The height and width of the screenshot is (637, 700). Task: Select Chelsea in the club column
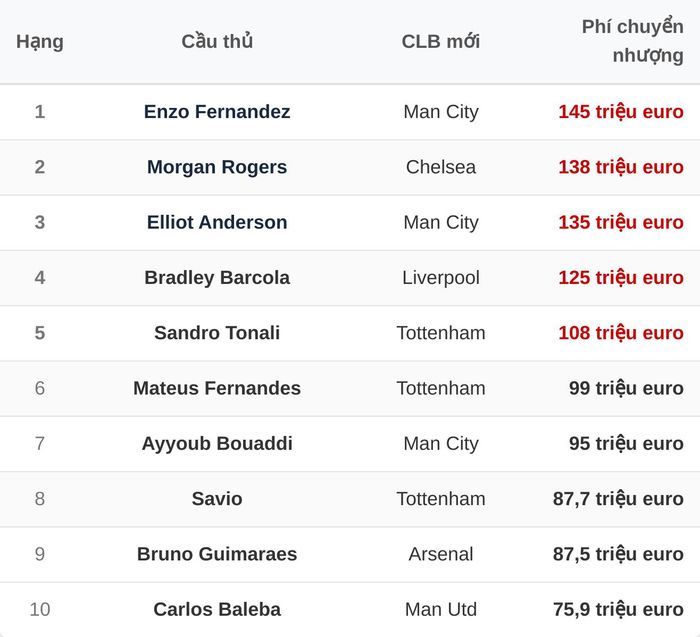pyautogui.click(x=441, y=167)
